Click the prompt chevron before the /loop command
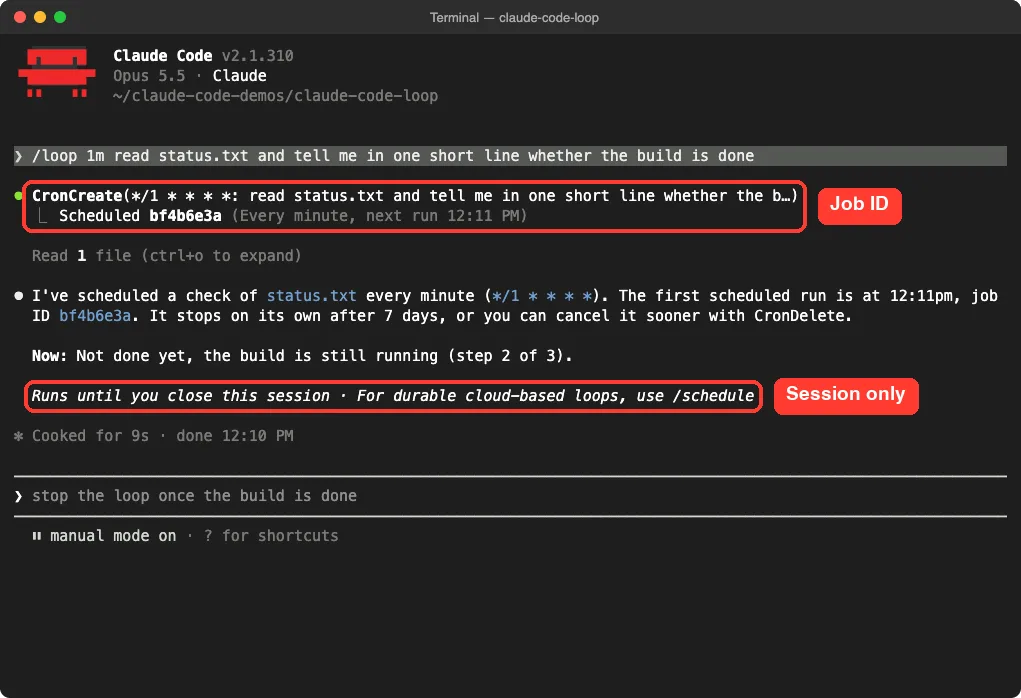This screenshot has width=1021, height=698. (x=18, y=156)
